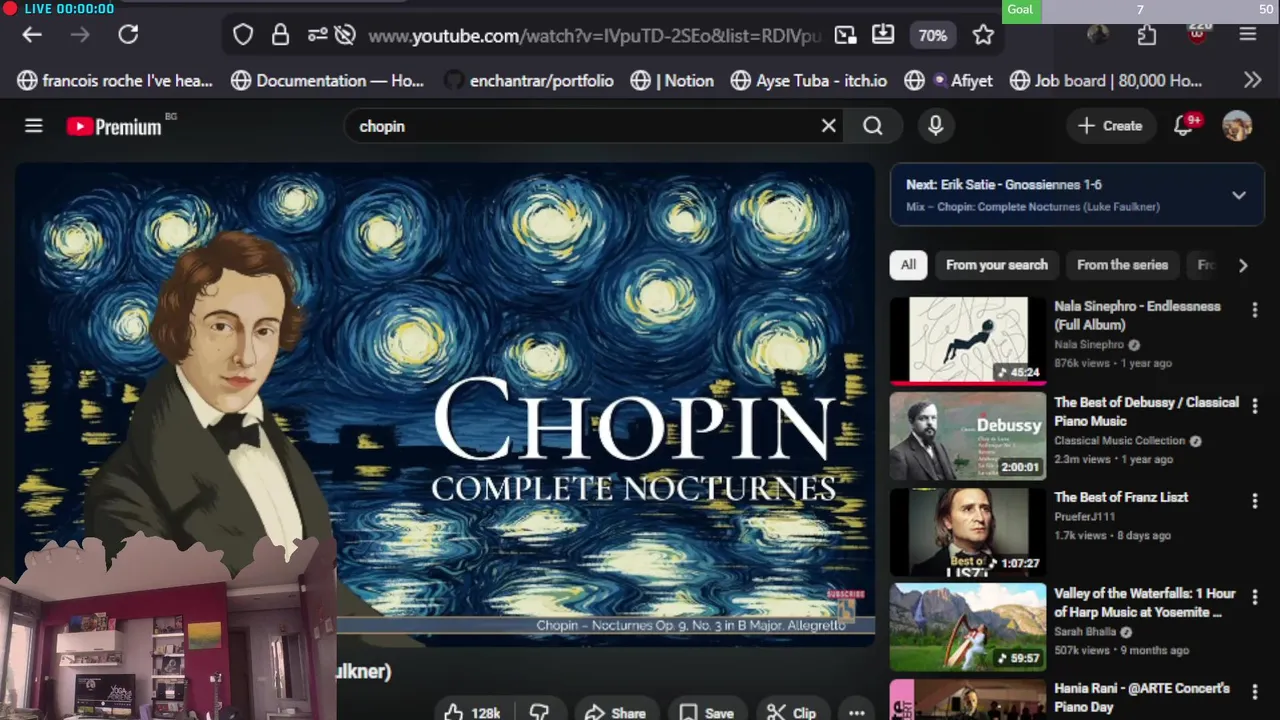Image resolution: width=1280 pixels, height=720 pixels.
Task: Click the picture-in-picture icon in address bar
Action: click(x=846, y=35)
